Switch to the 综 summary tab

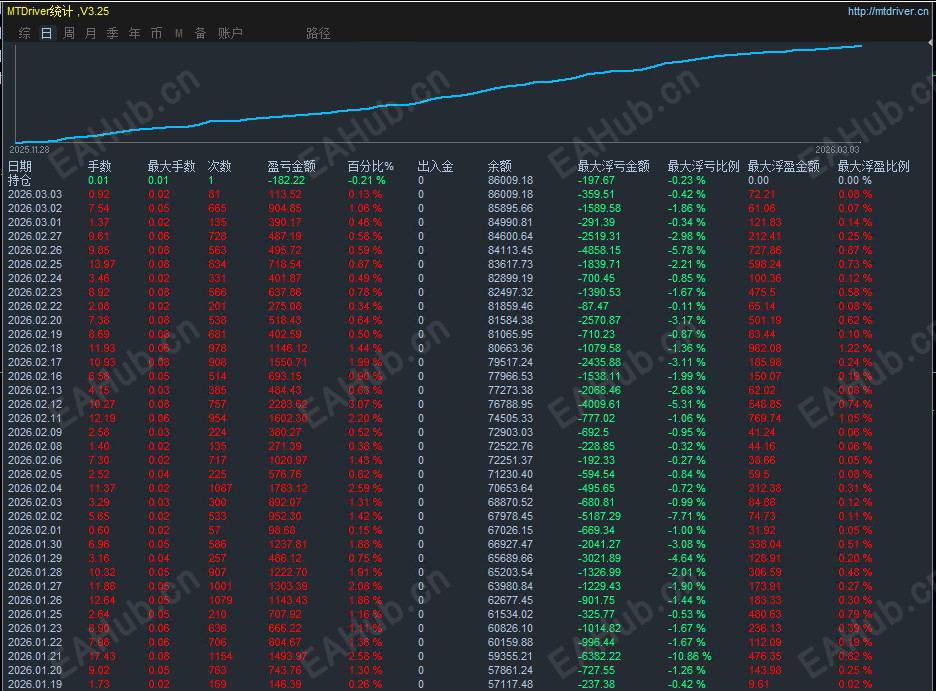click(x=24, y=33)
